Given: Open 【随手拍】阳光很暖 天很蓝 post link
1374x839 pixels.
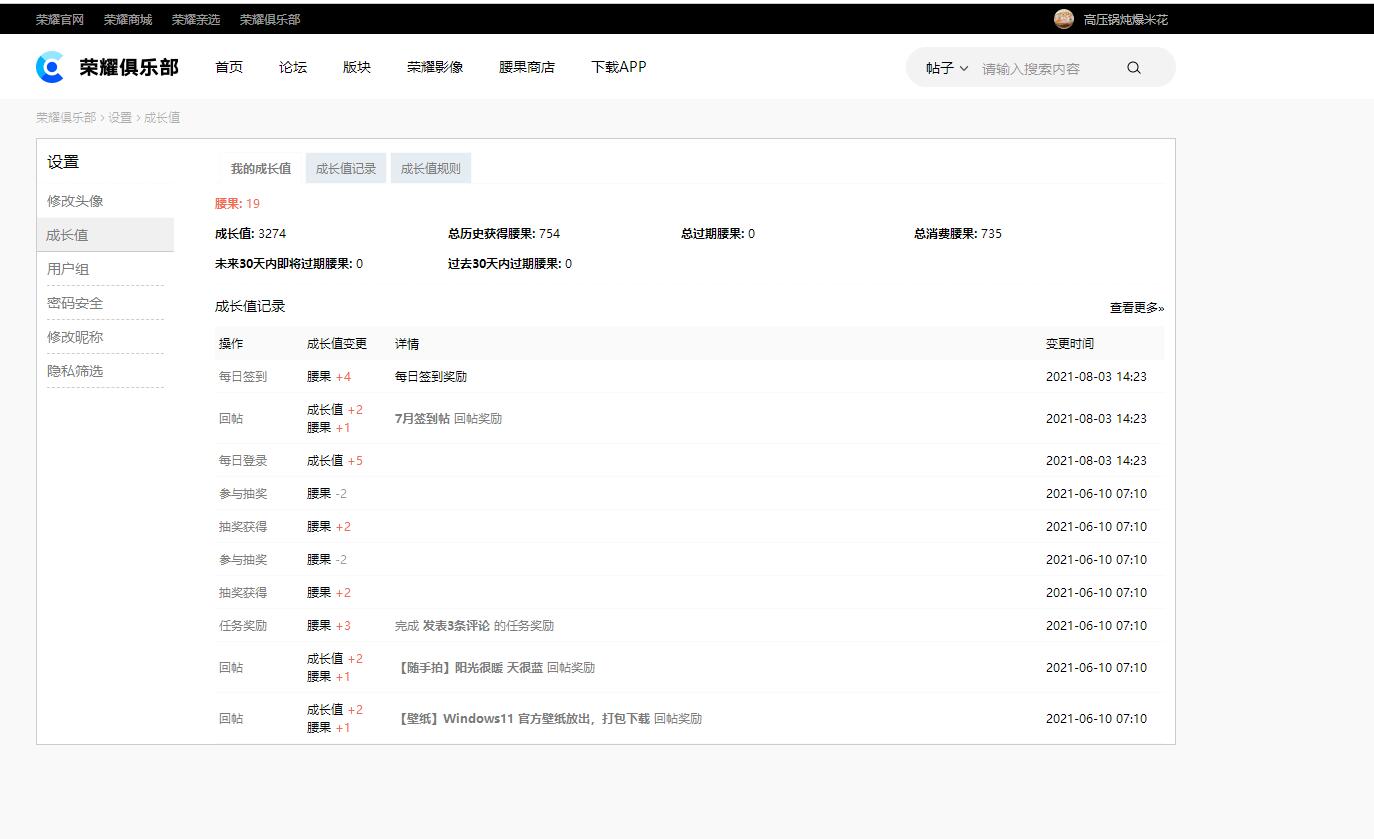Looking at the screenshot, I should 469,668.
